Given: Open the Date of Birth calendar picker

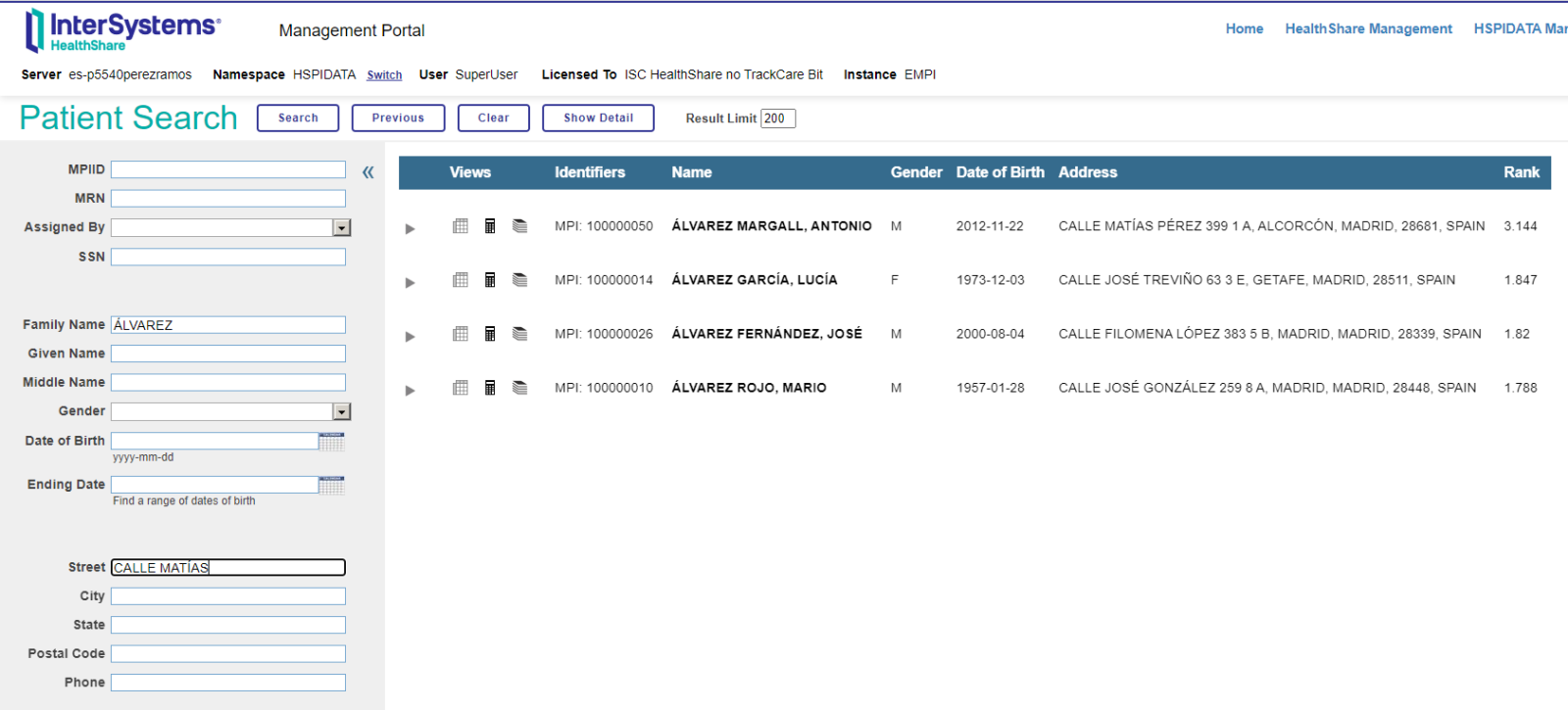Looking at the screenshot, I should point(332,442).
